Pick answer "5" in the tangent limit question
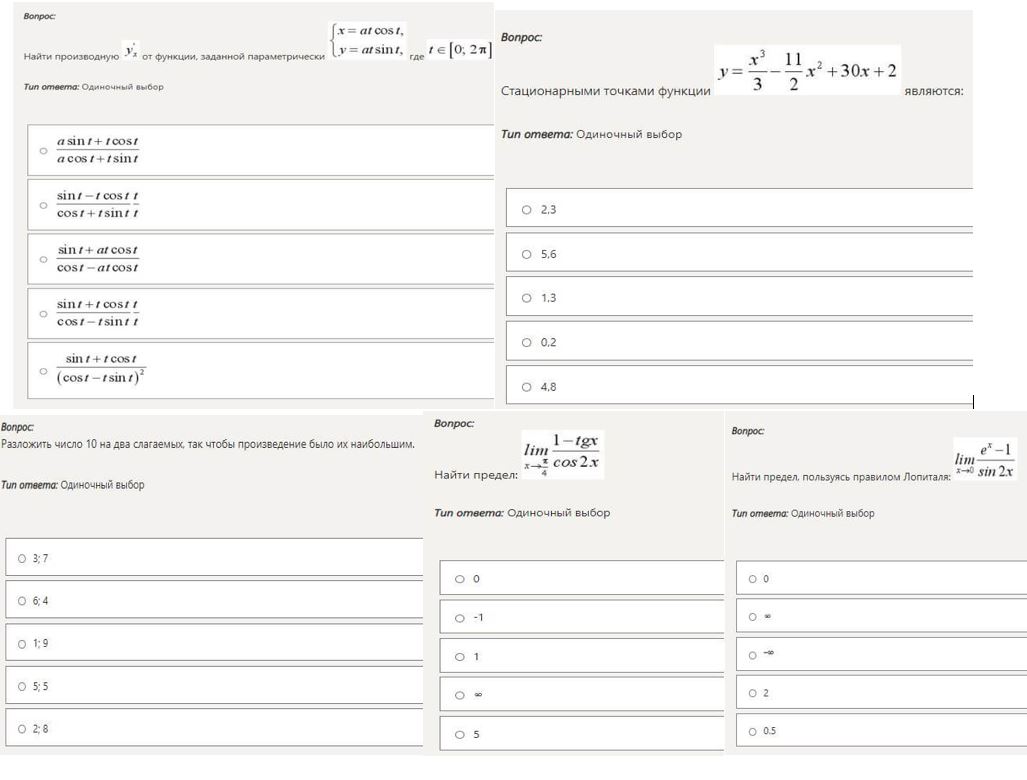The width and height of the screenshot is (1027, 780). pyautogui.click(x=460, y=735)
